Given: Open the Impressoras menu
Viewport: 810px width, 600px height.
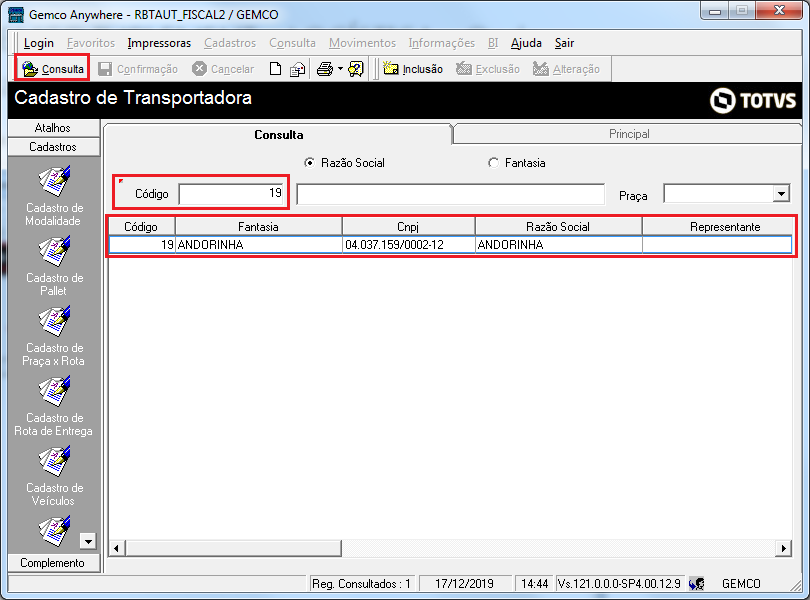Looking at the screenshot, I should point(159,43).
